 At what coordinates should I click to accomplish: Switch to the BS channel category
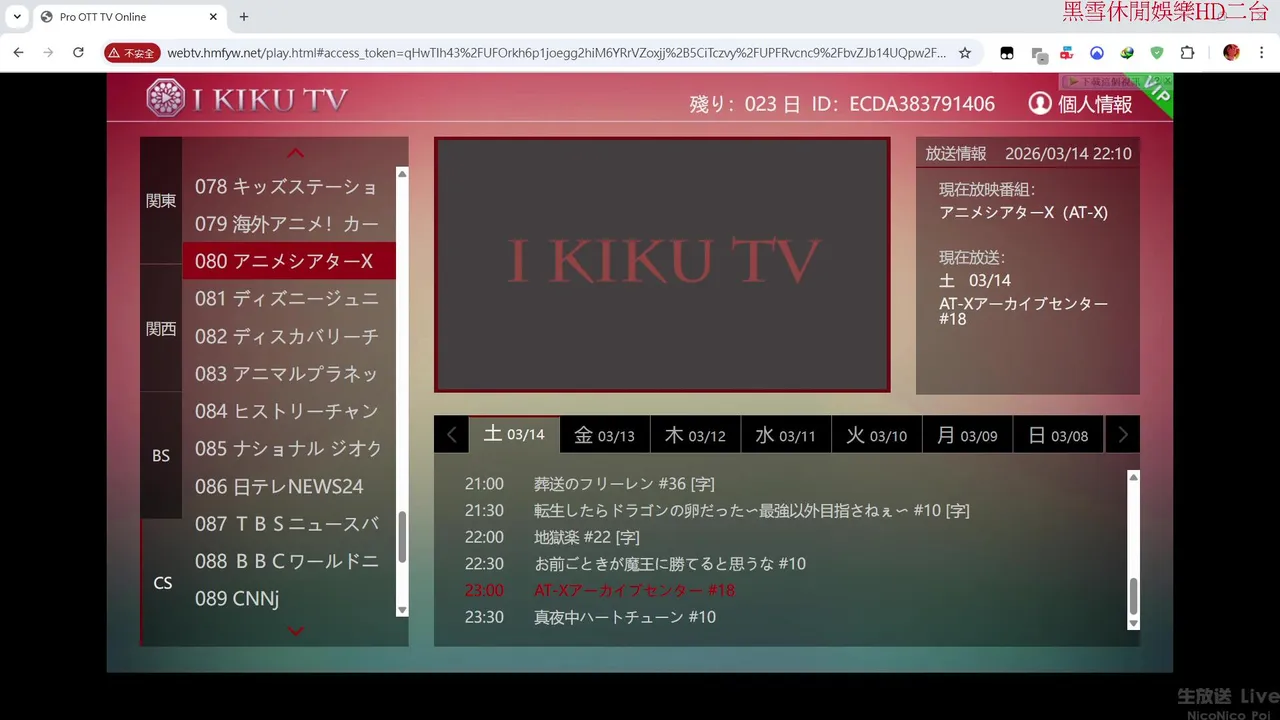click(161, 455)
